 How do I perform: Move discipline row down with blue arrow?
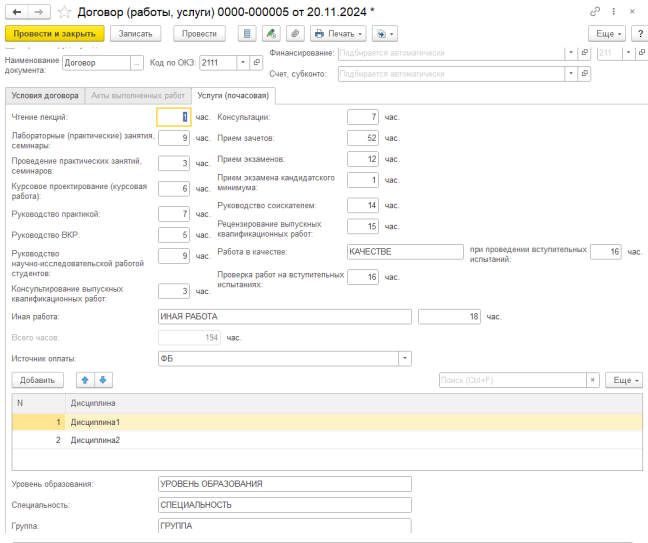[103, 380]
